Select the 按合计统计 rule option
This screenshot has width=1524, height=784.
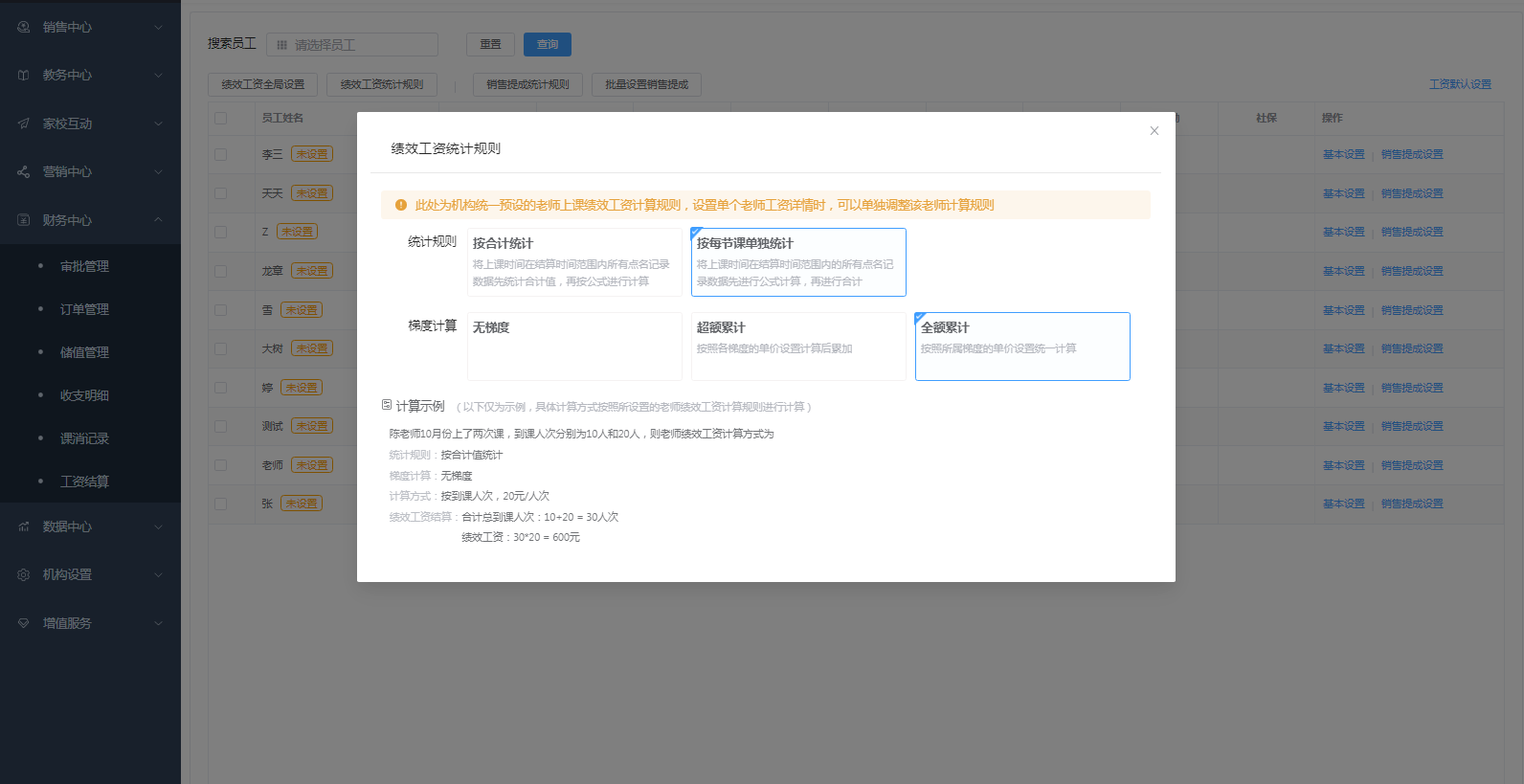coord(574,262)
